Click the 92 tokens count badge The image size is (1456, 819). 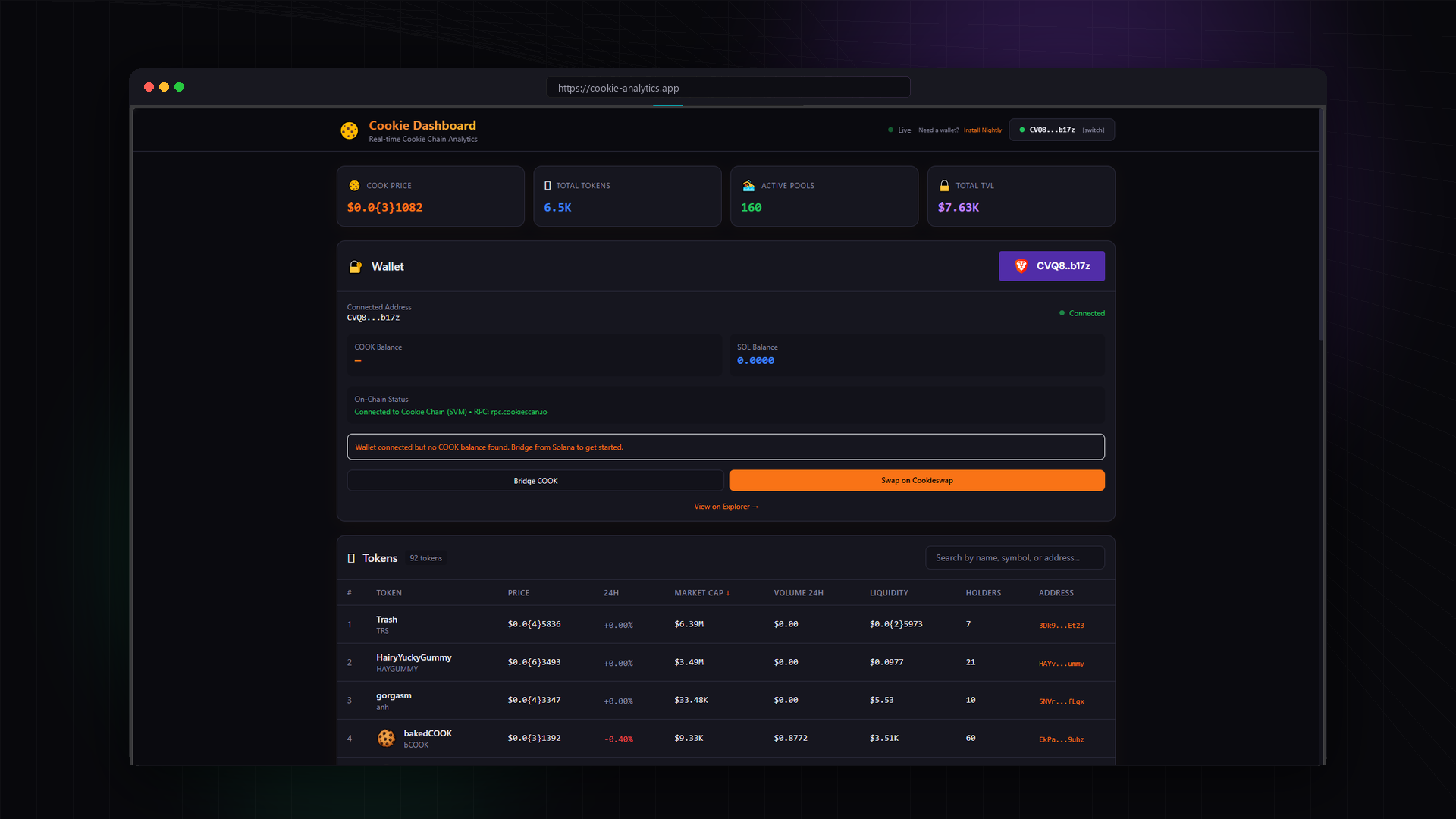click(425, 558)
